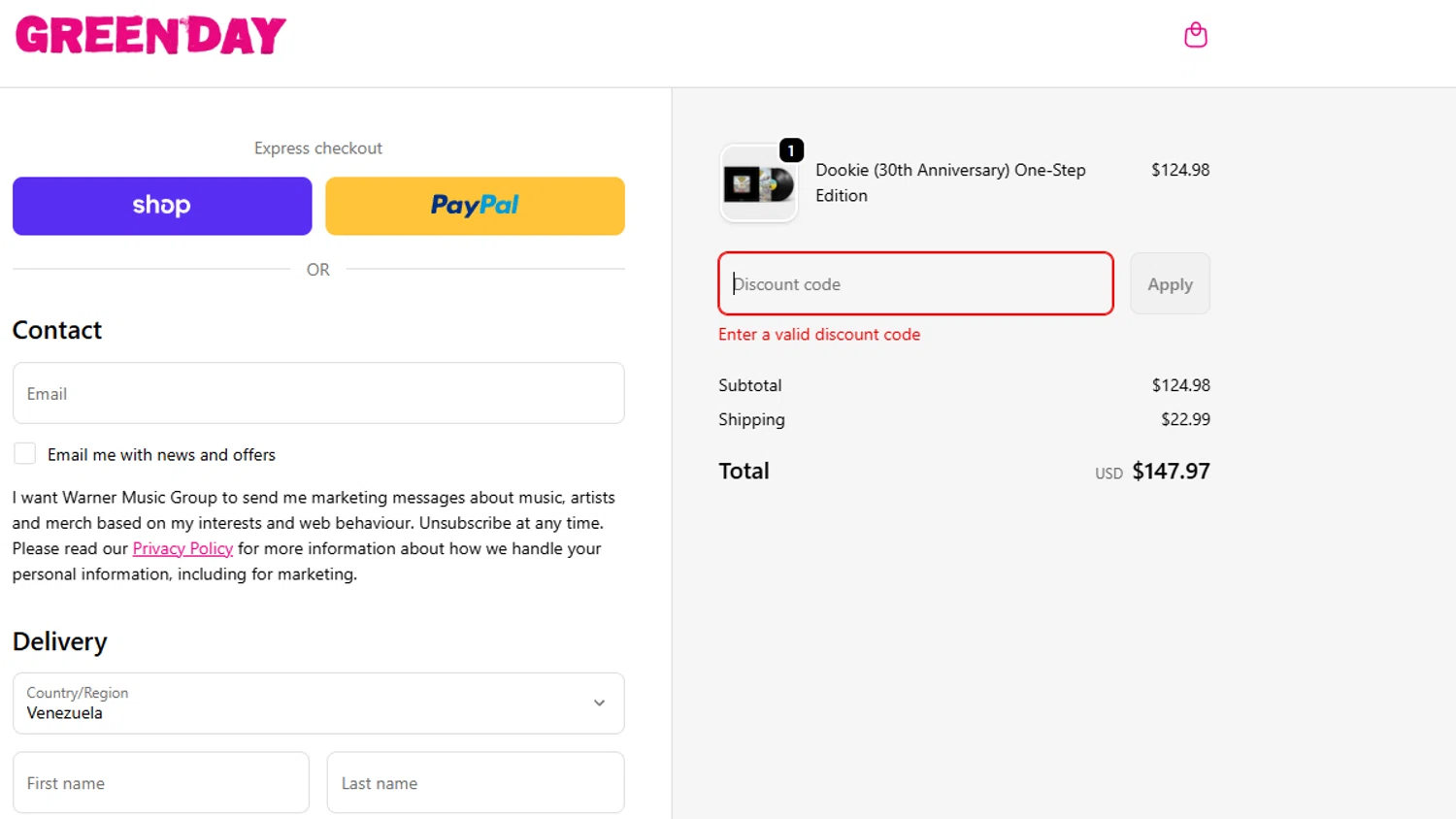Click the USD currency label
Image resolution: width=1456 pixels, height=819 pixels.
(1109, 474)
